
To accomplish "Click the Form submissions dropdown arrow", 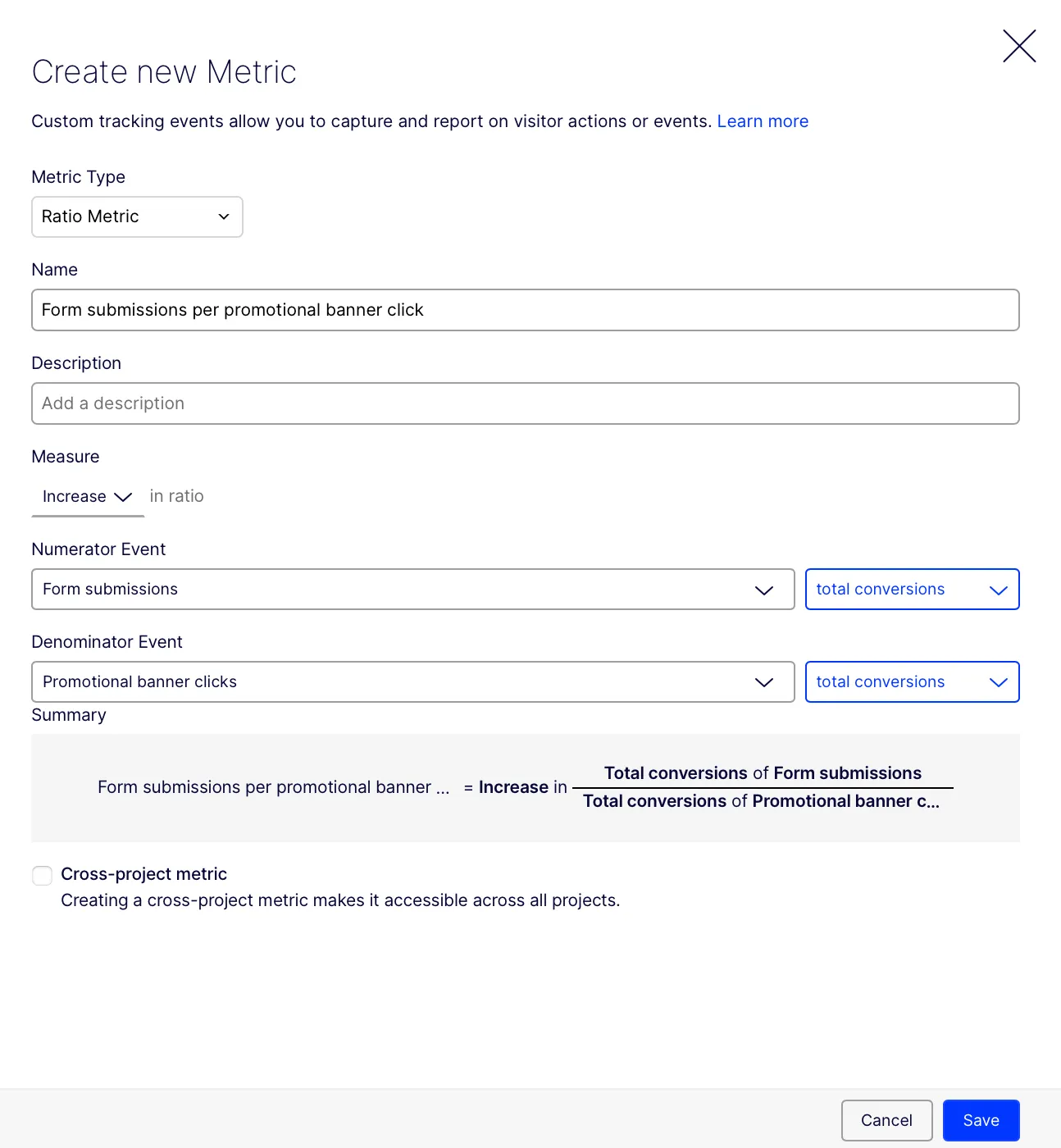I will pyautogui.click(x=764, y=590).
